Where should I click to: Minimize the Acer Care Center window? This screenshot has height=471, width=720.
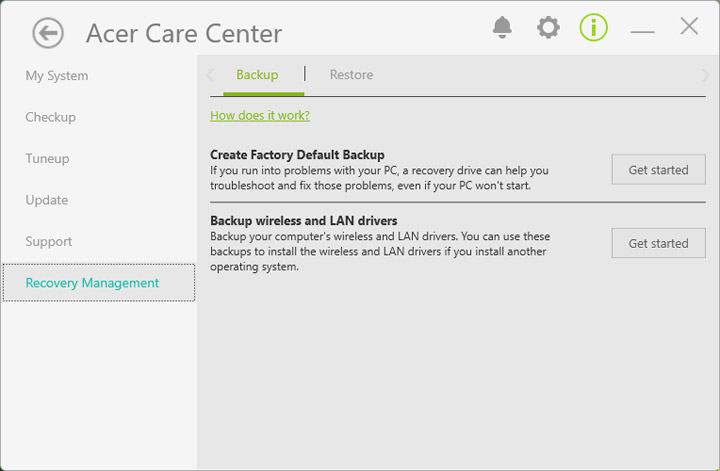pyautogui.click(x=642, y=31)
